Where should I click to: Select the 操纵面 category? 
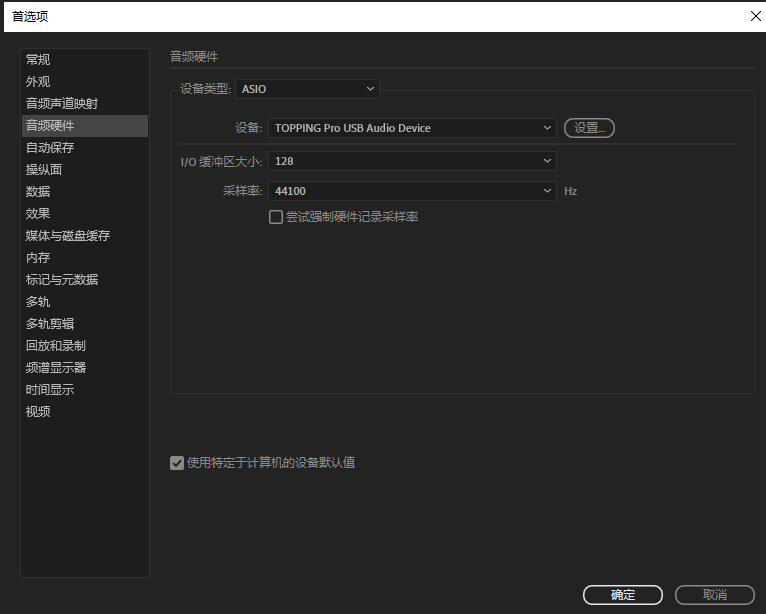(x=44, y=170)
